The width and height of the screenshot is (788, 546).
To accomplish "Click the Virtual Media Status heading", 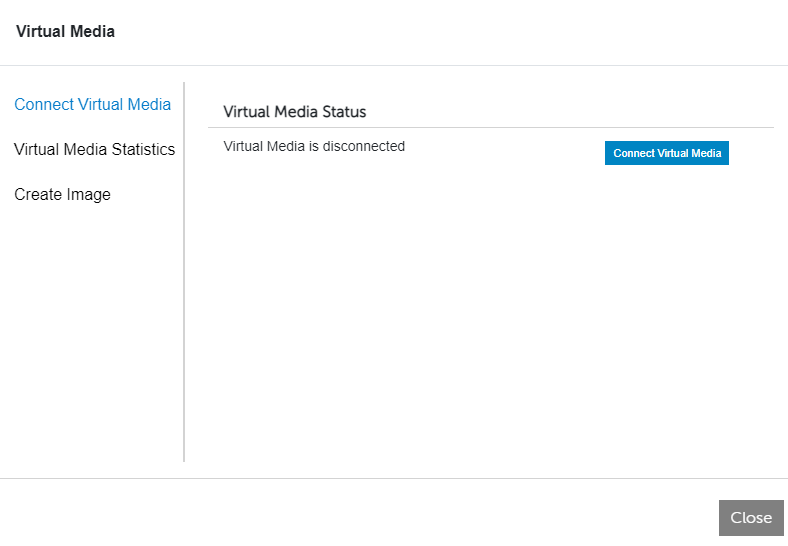I will tap(294, 111).
